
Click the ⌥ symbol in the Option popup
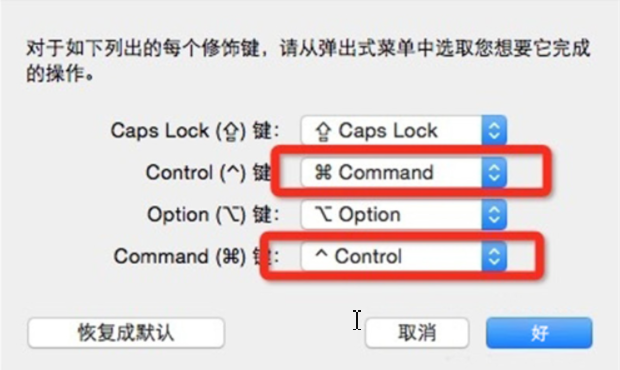[x=323, y=214]
